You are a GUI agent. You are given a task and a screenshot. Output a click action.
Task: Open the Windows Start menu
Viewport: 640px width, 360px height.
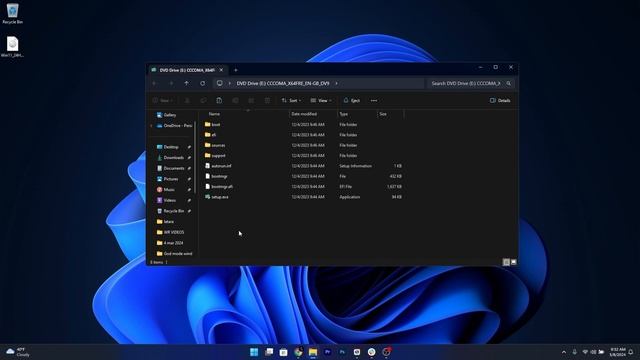tap(254, 352)
